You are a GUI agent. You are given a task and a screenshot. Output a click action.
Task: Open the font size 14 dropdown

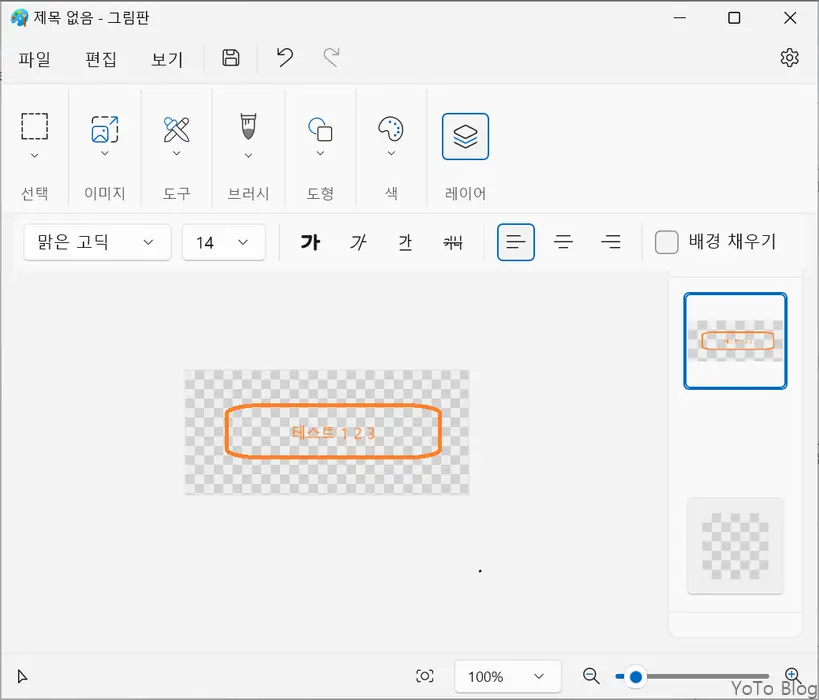point(223,242)
